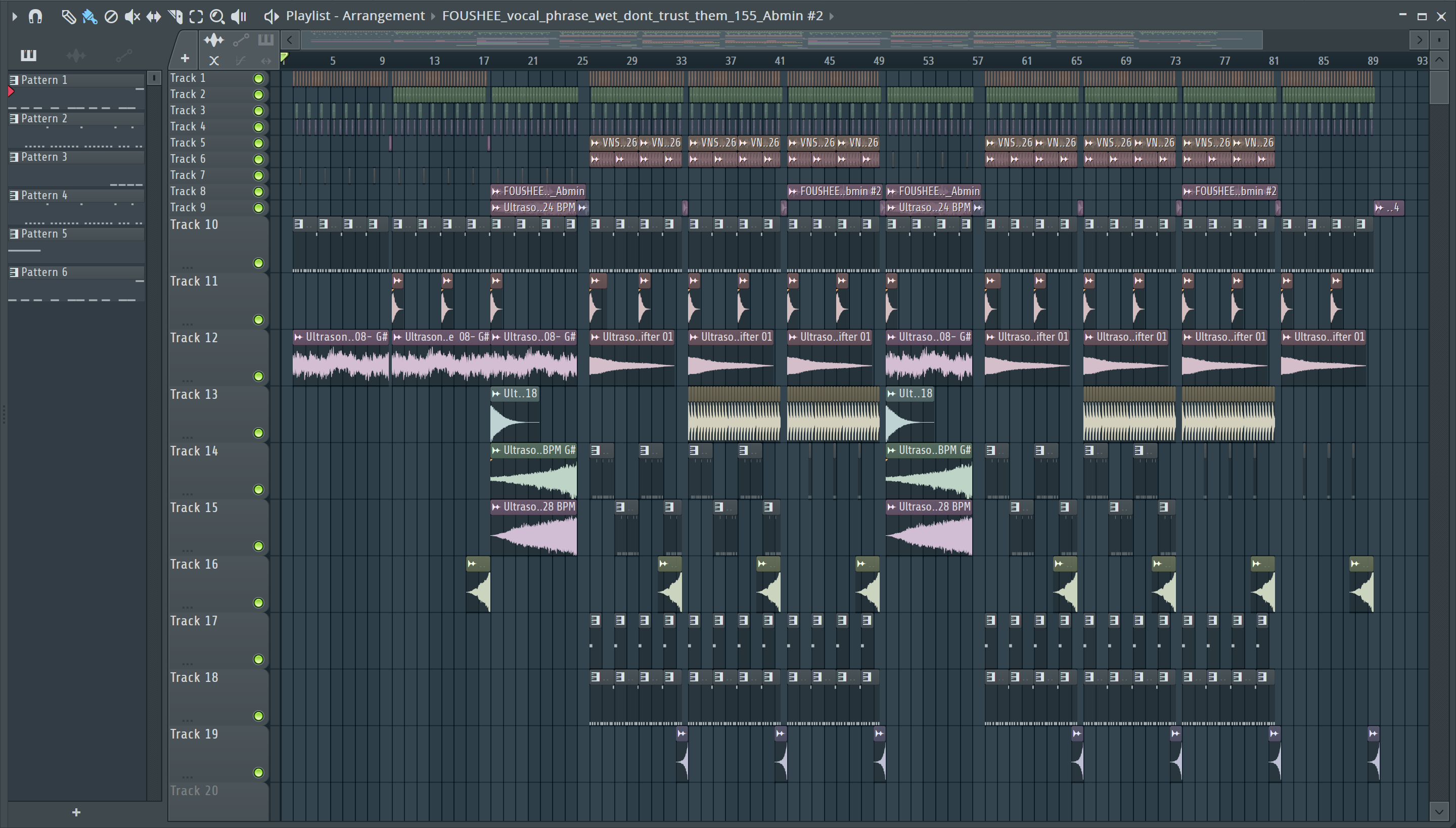Screen dimensions: 1456x828
Task: Mute Track 2 using green light
Action: [x=258, y=95]
